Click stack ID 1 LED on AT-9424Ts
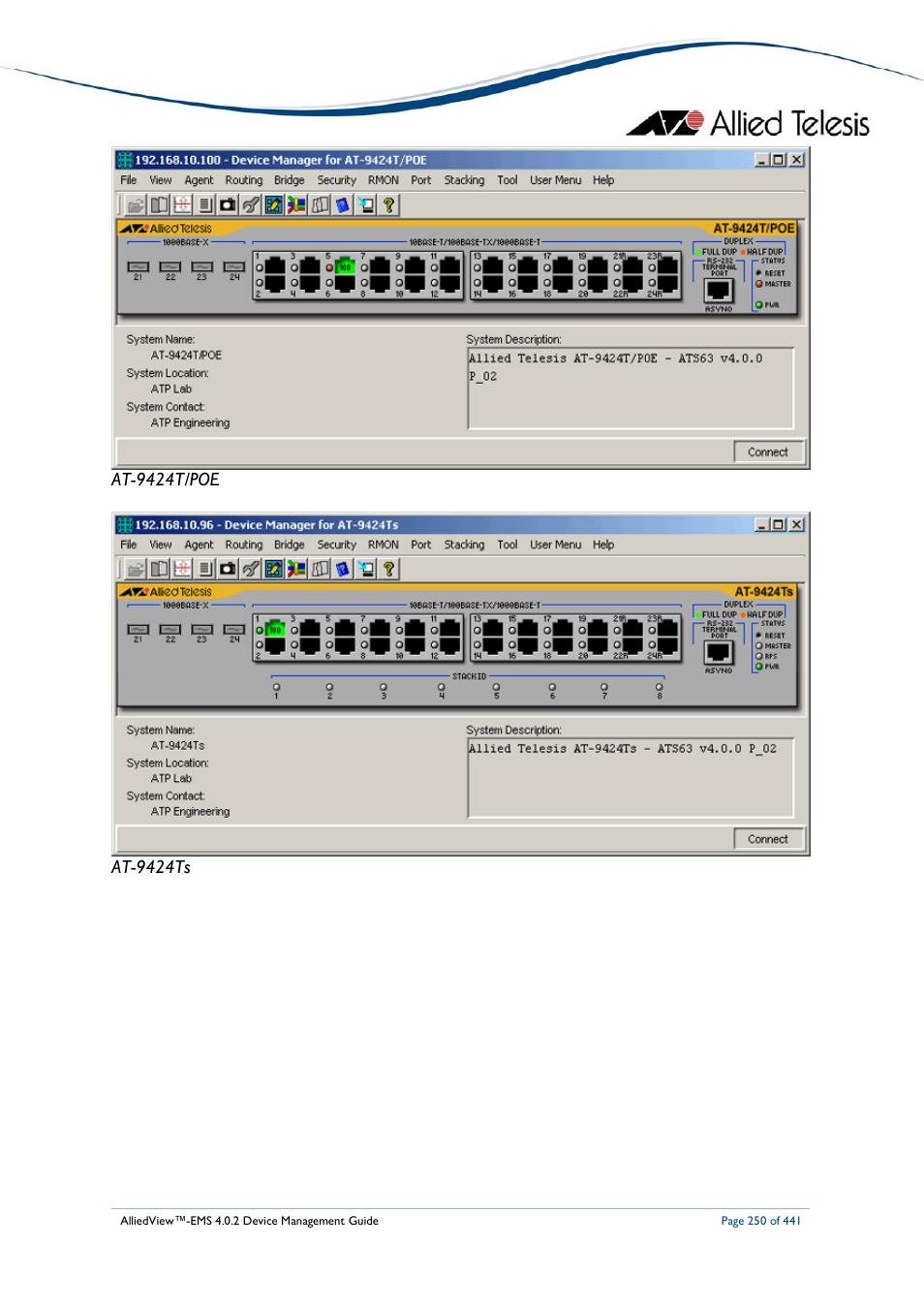The height and width of the screenshot is (1309, 924). tap(276, 687)
